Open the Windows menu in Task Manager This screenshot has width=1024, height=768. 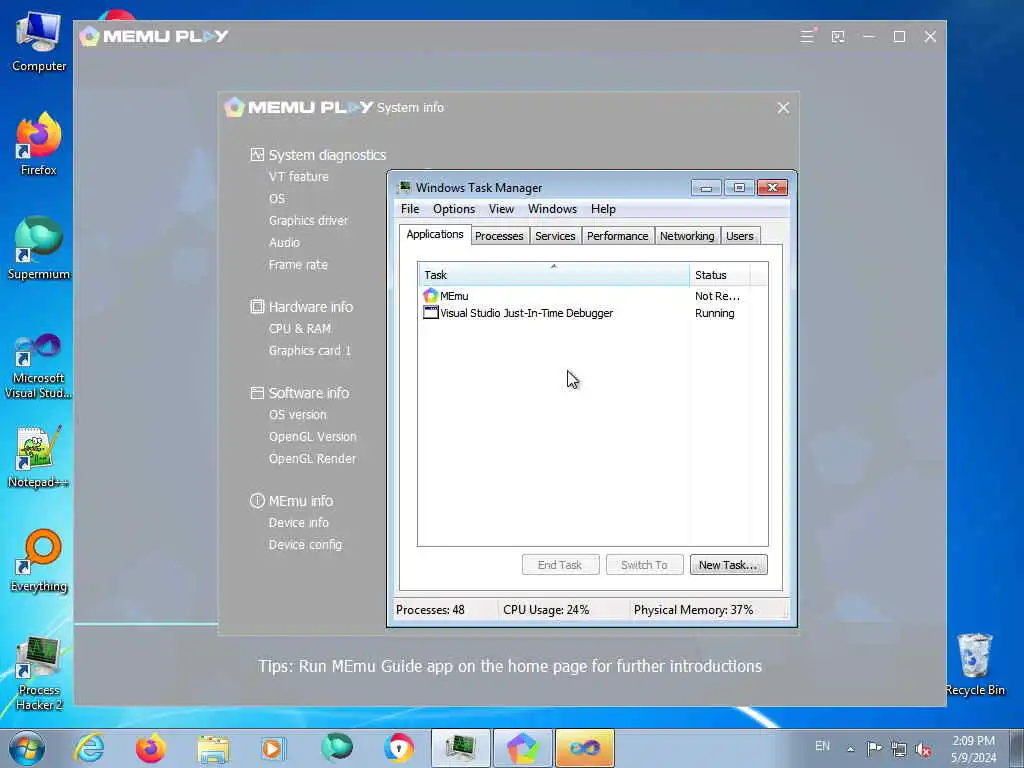tap(552, 209)
